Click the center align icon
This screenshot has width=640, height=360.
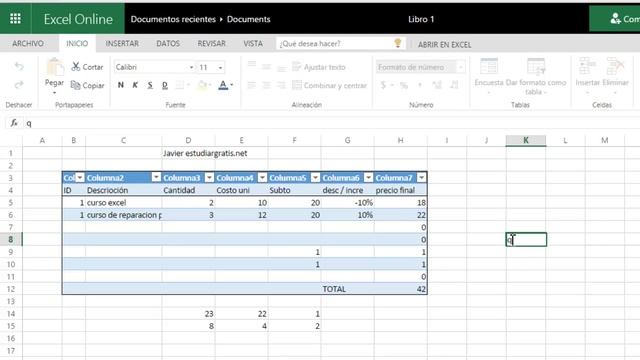(x=266, y=85)
